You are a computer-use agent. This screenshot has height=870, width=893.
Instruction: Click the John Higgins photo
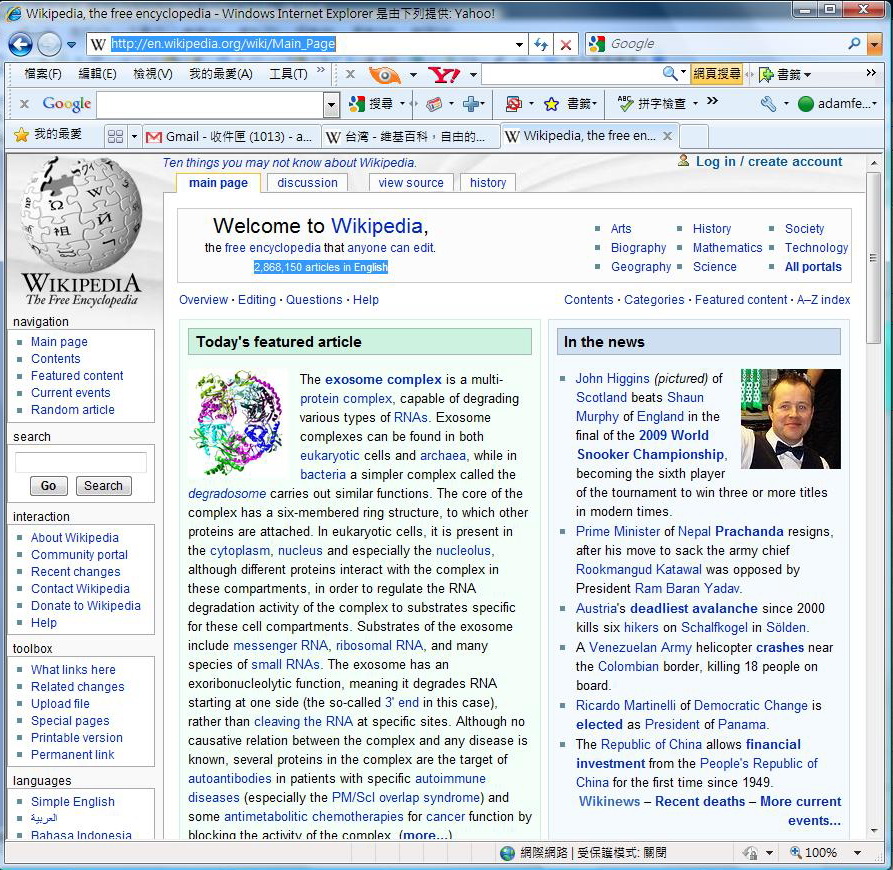point(790,419)
